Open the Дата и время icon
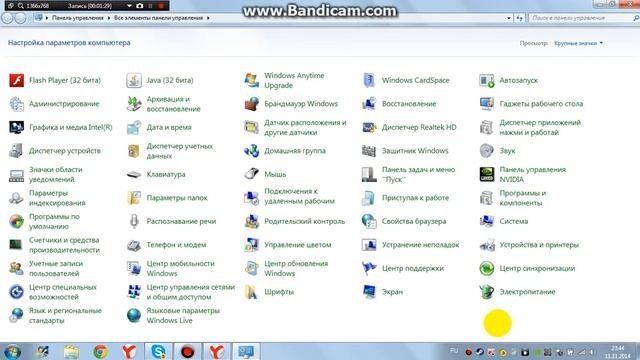The height and width of the screenshot is (360, 640). [134, 127]
